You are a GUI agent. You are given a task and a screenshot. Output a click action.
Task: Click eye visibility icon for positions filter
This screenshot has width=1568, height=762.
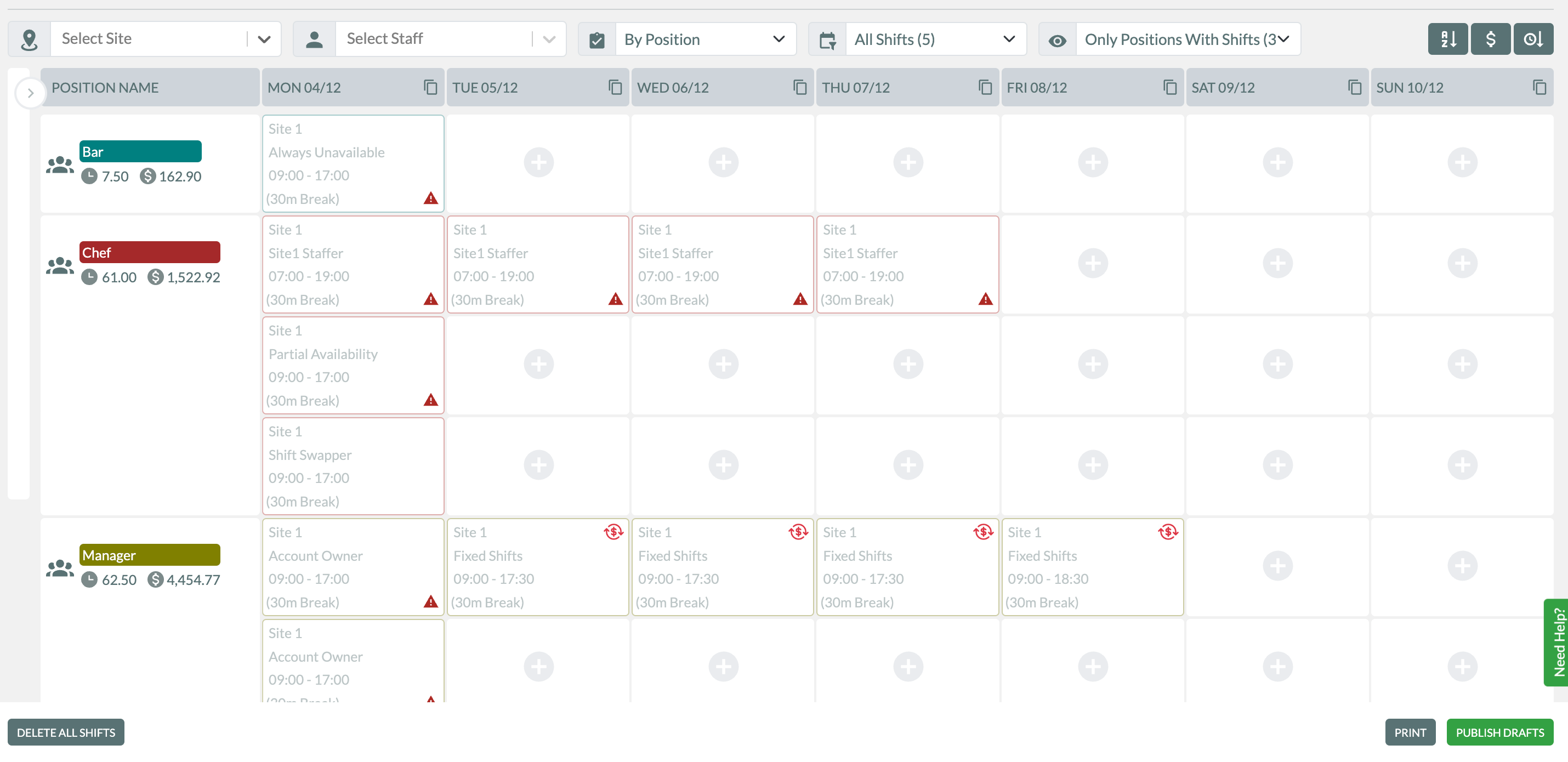(x=1058, y=40)
